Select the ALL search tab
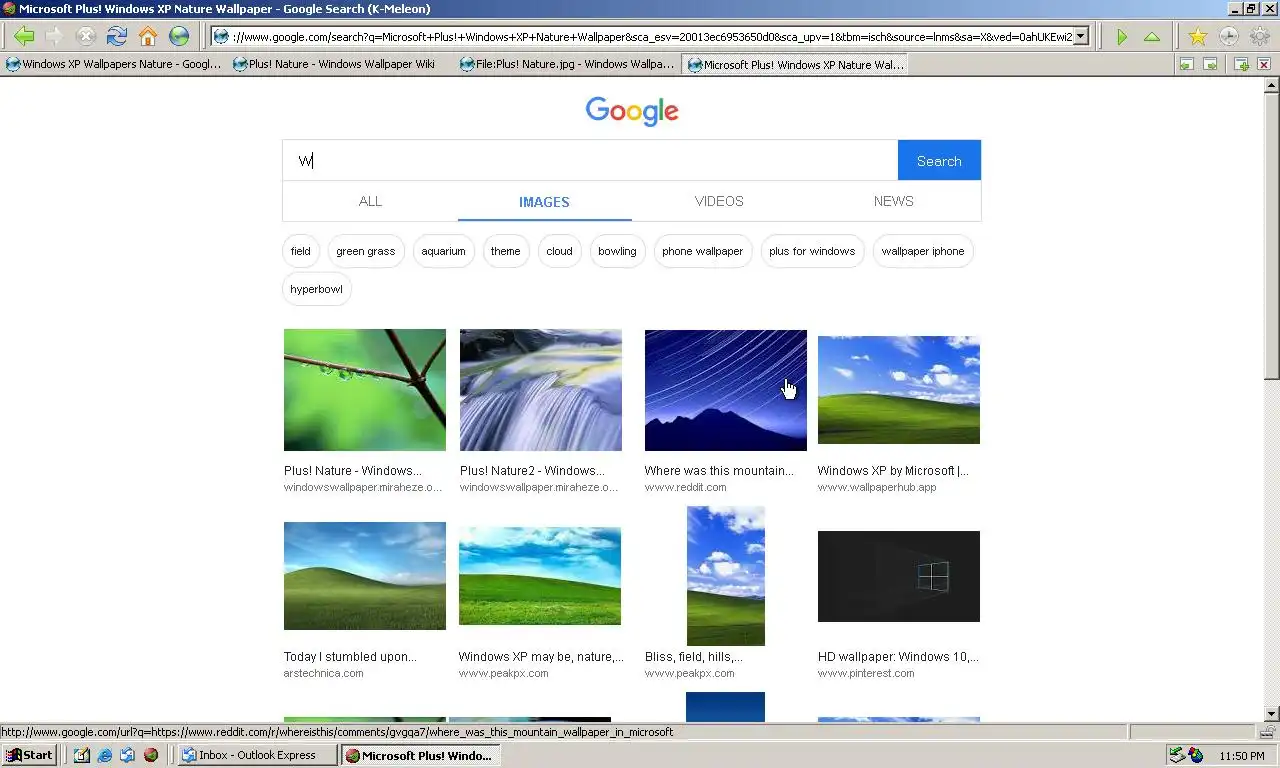The width and height of the screenshot is (1280, 768). point(370,201)
